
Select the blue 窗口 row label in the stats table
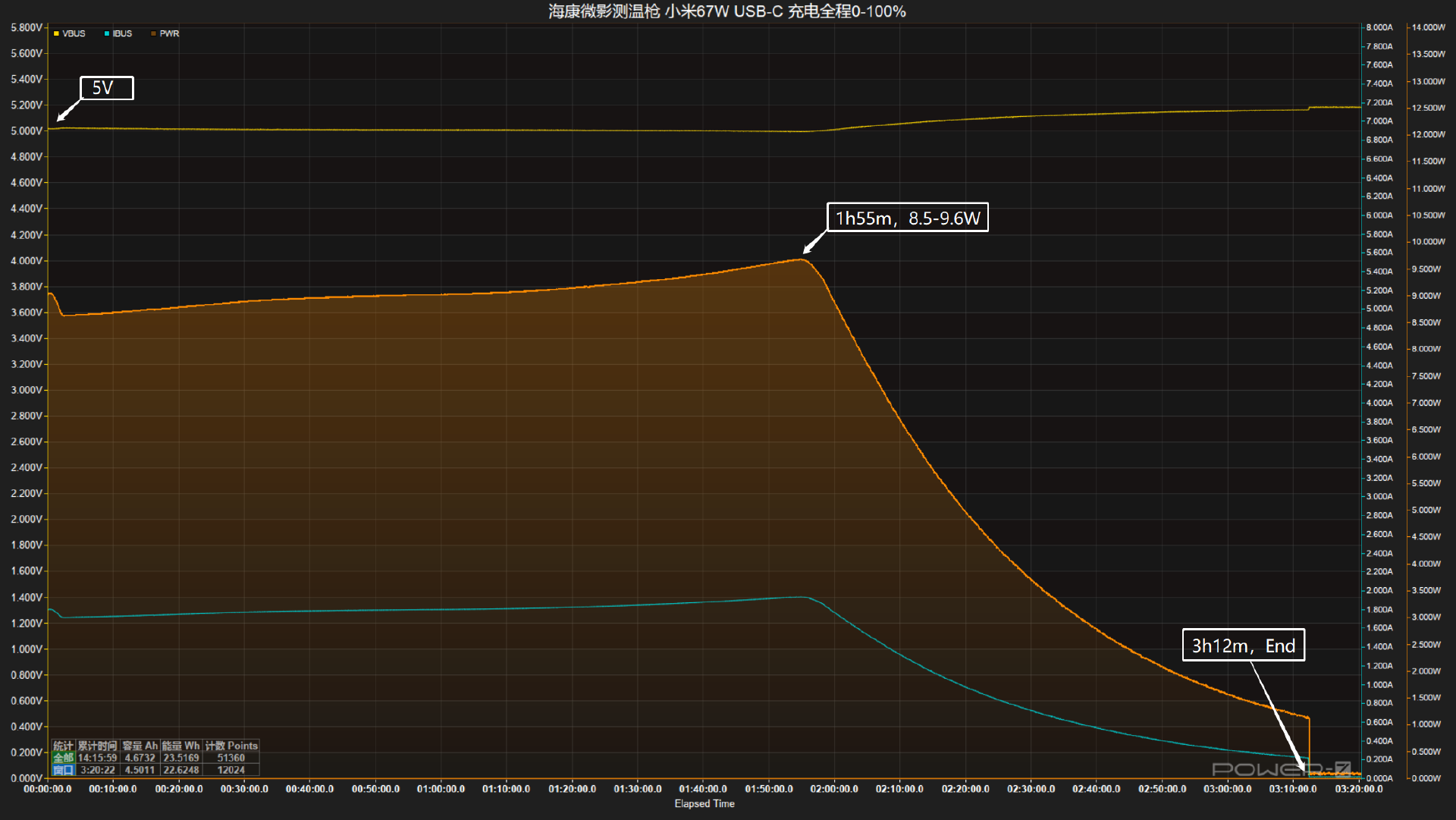63,770
